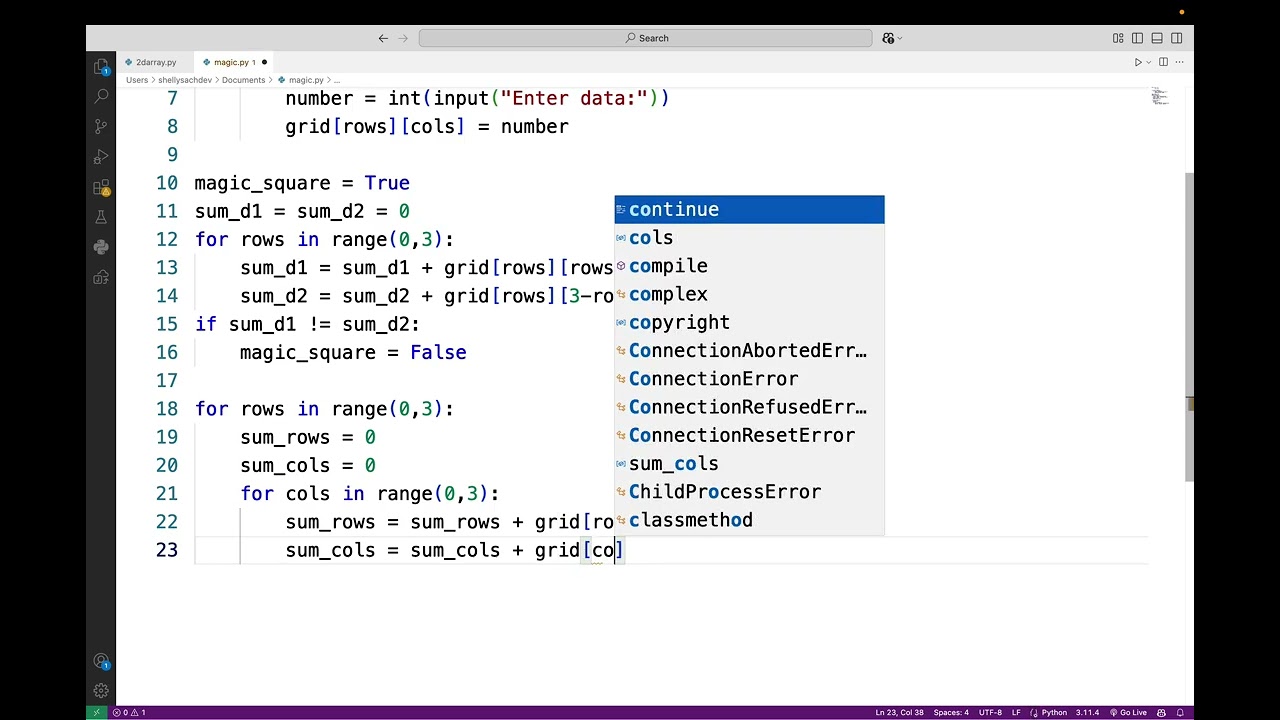1280x720 pixels.
Task: Select the Users breadcrumb
Action: point(137,80)
